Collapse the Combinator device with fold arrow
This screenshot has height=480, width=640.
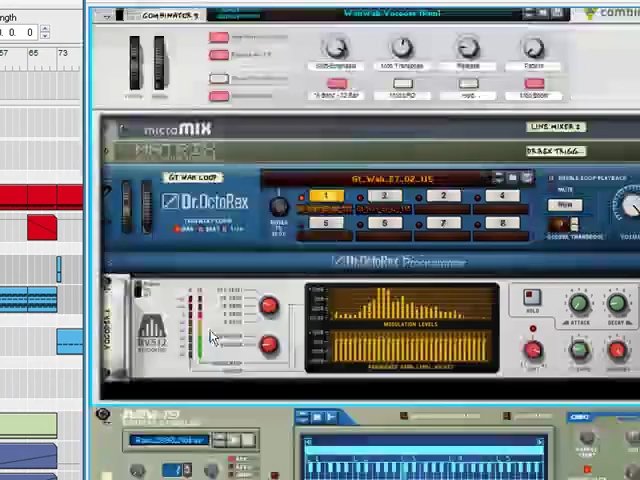coord(107,16)
